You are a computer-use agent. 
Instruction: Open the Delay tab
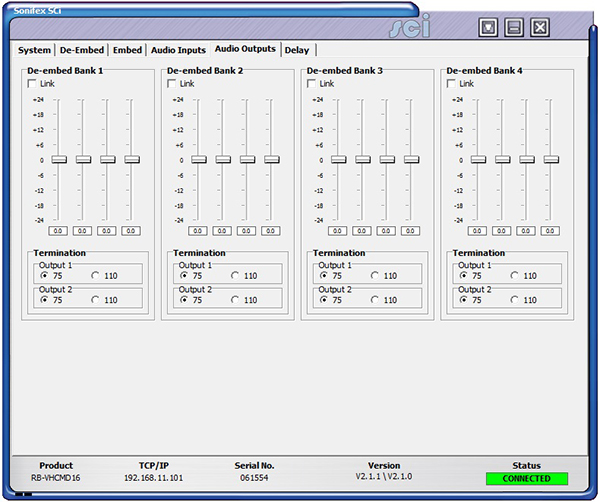297,50
